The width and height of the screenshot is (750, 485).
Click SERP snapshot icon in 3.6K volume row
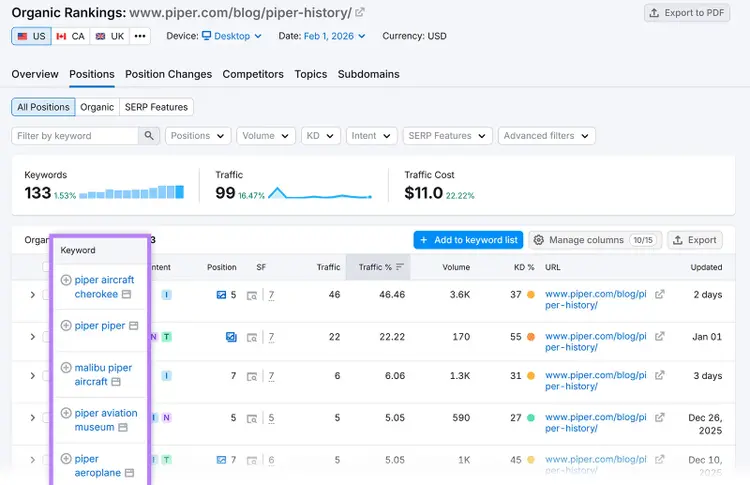(252, 296)
